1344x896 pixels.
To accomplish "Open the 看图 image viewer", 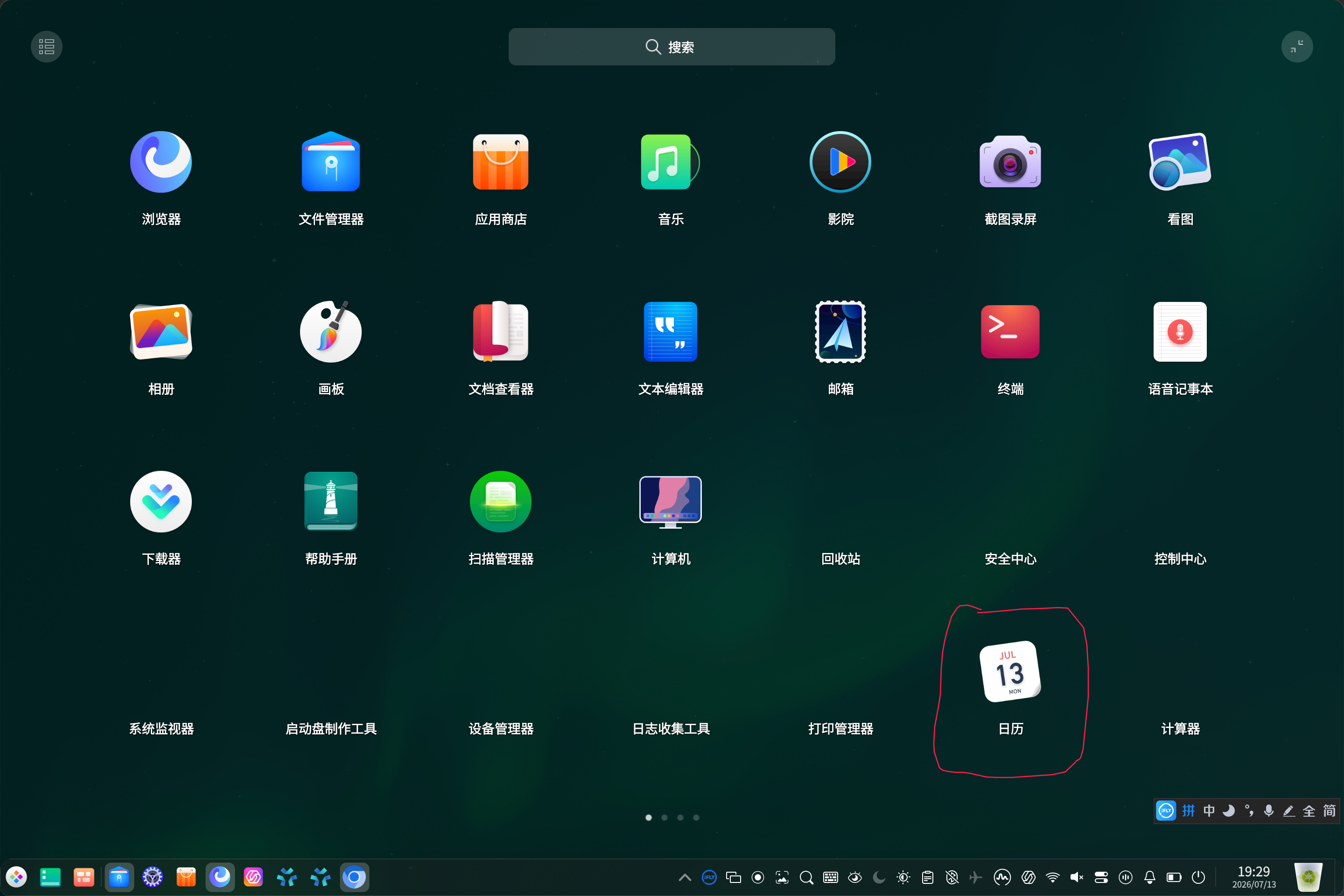I will pyautogui.click(x=1179, y=162).
